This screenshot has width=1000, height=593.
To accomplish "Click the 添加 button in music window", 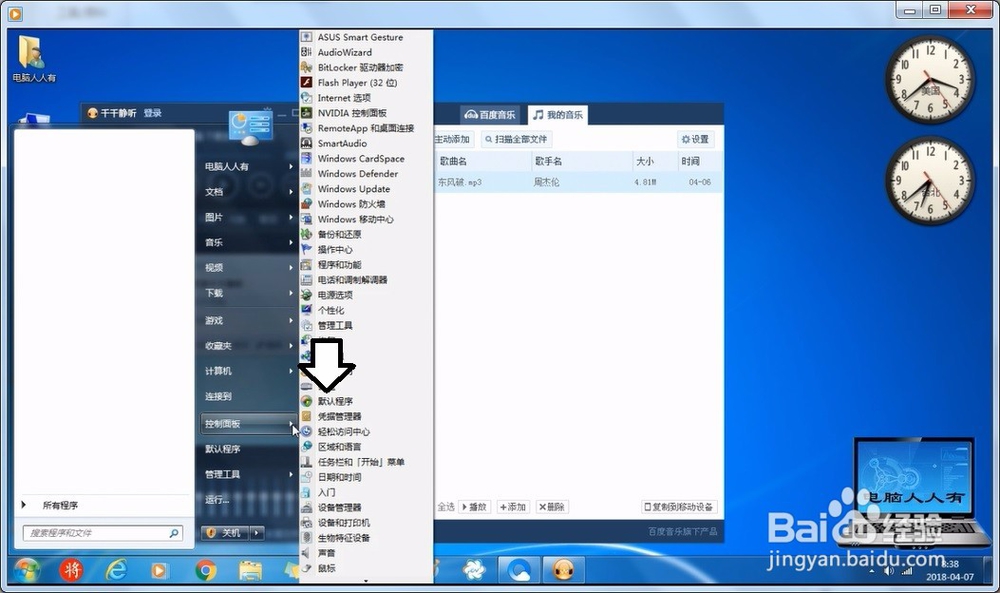I will pos(513,507).
